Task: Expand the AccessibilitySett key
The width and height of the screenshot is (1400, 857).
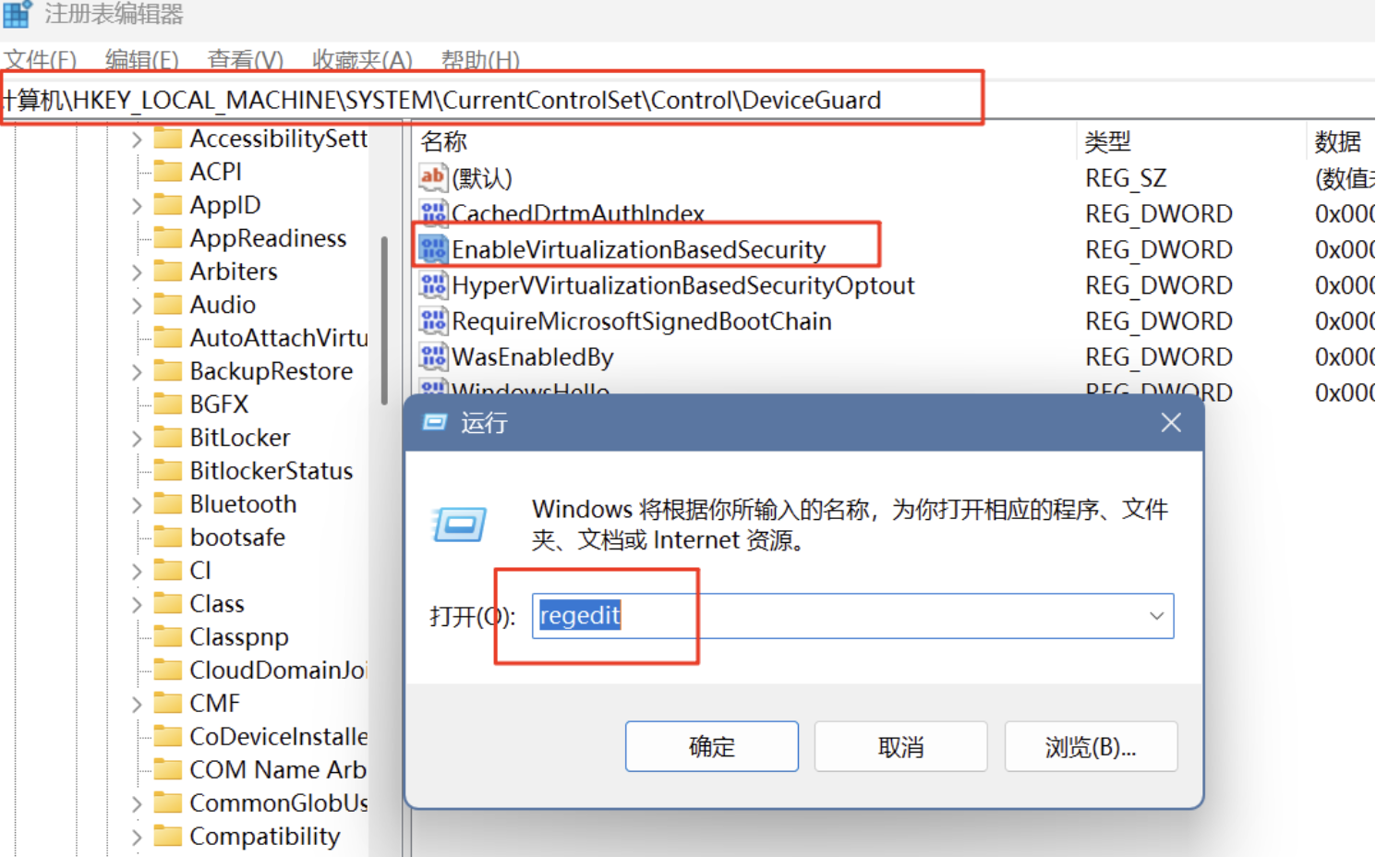Action: (x=137, y=139)
